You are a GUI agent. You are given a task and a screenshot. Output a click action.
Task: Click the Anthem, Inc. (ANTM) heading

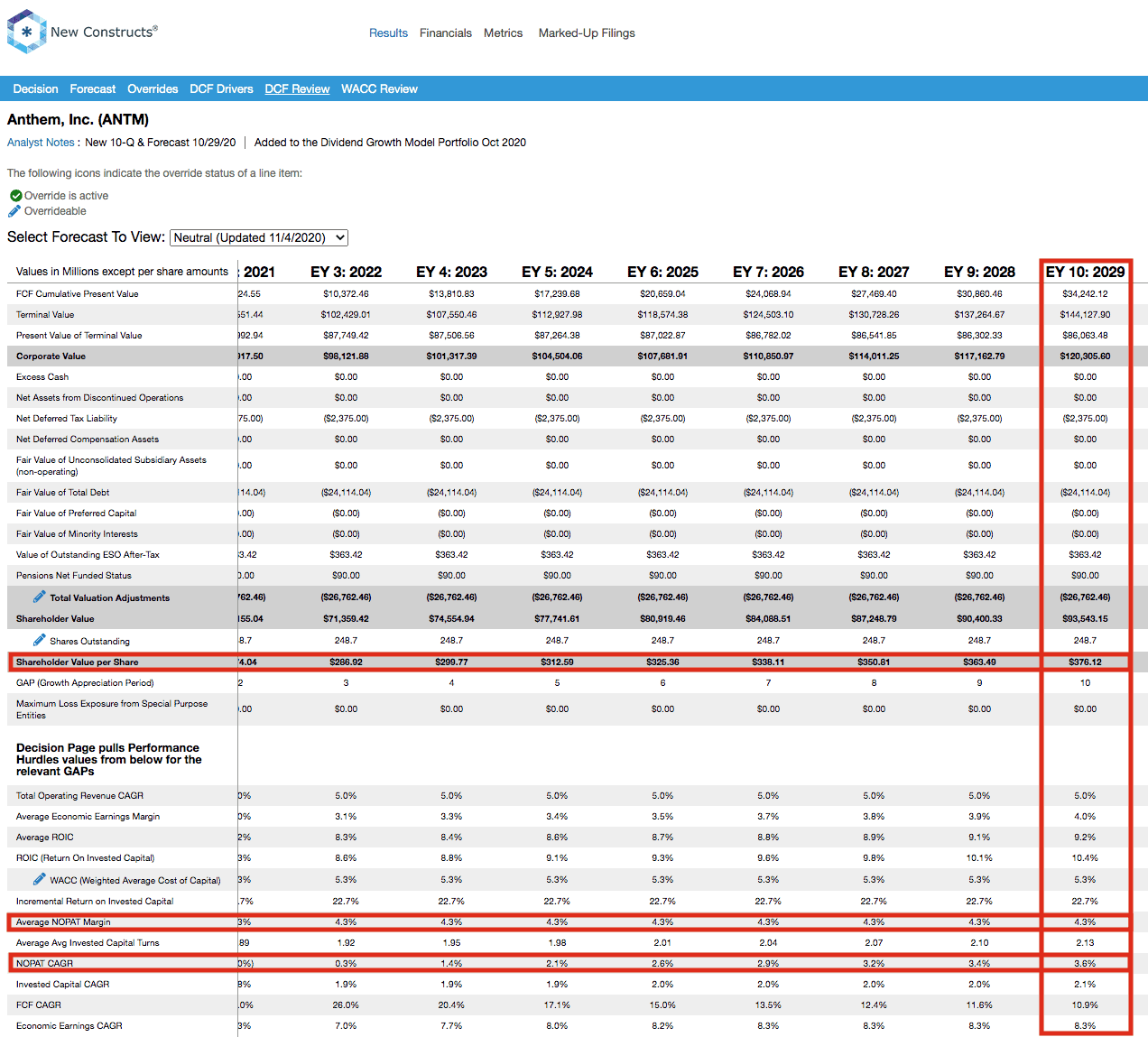pos(79,120)
